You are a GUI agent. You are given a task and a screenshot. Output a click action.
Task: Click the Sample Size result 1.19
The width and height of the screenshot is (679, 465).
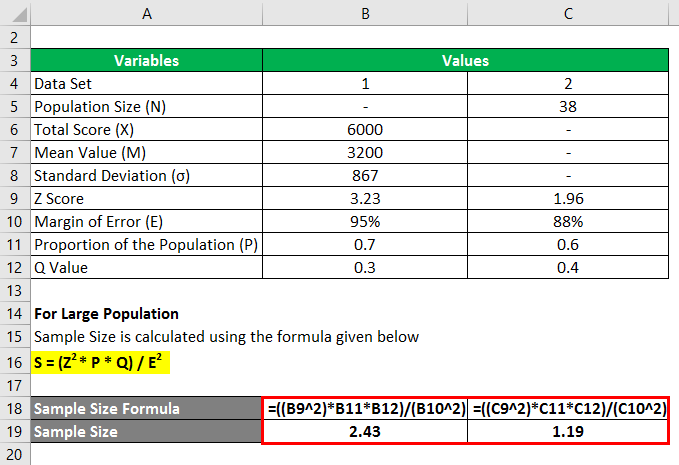568,432
